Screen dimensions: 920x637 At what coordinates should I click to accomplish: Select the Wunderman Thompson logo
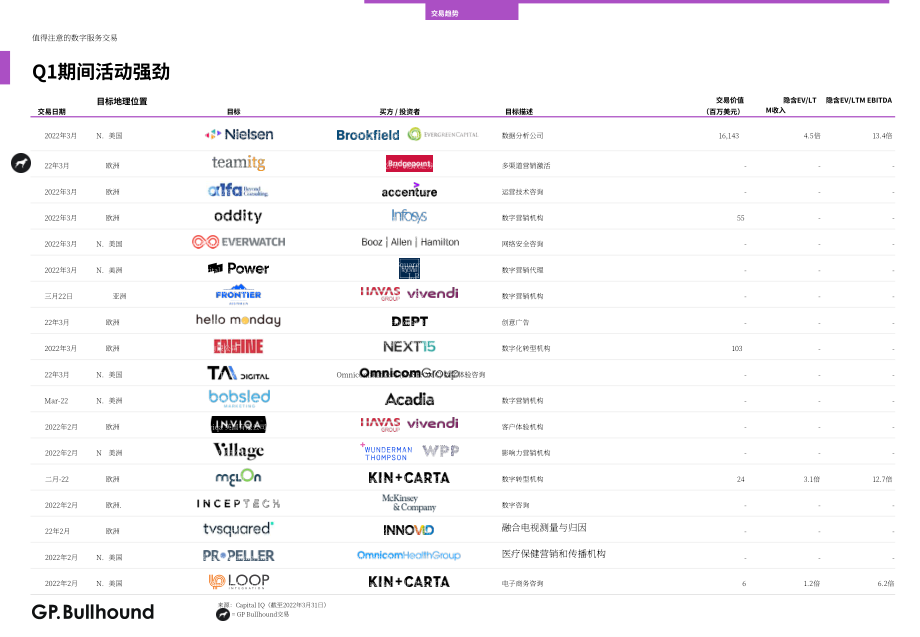tap(387, 452)
